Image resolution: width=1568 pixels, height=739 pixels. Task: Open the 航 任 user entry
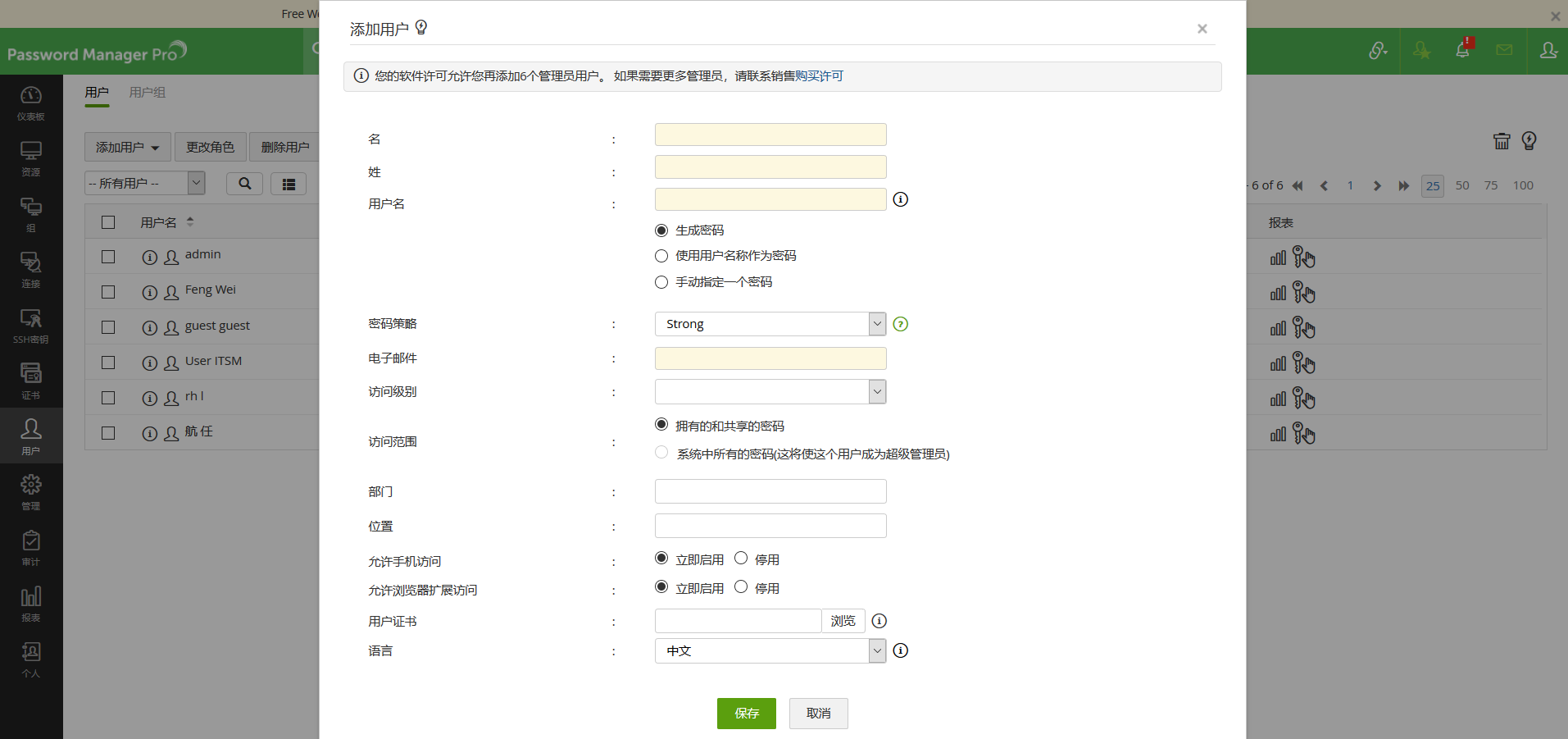[x=199, y=431]
